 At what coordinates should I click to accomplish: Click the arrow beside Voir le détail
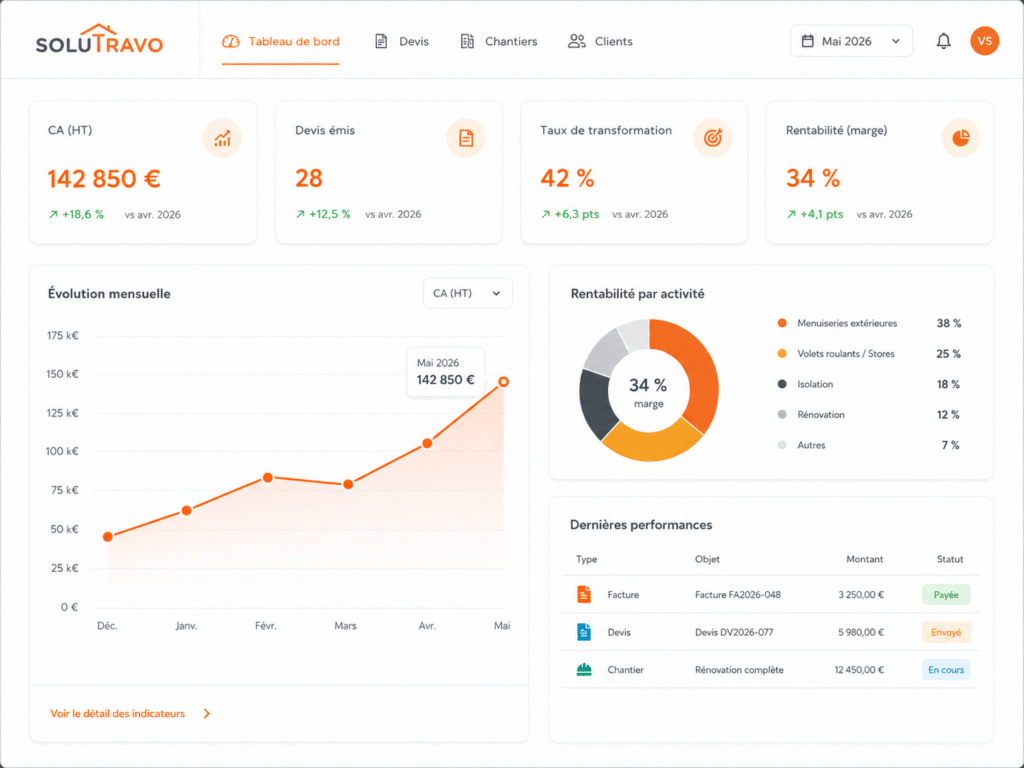207,714
